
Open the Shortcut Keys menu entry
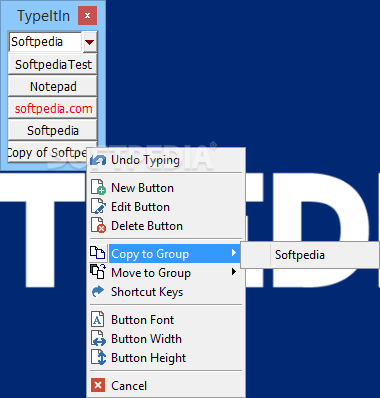pos(166,292)
